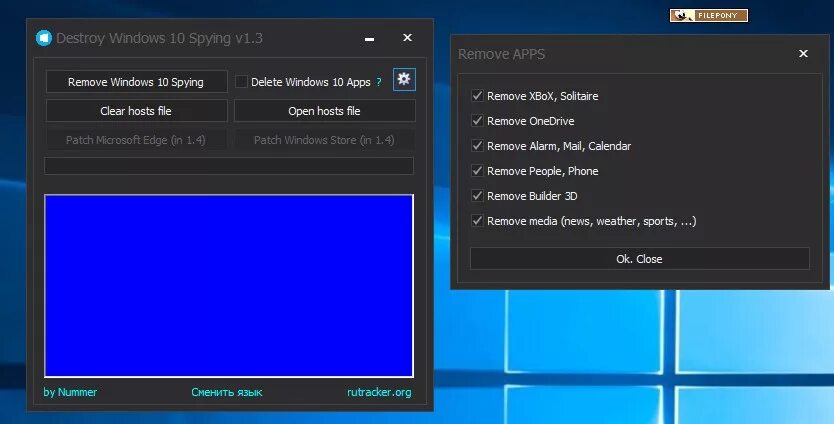Uncheck Remove OneDrive option
This screenshot has height=424, width=834.
click(x=477, y=121)
